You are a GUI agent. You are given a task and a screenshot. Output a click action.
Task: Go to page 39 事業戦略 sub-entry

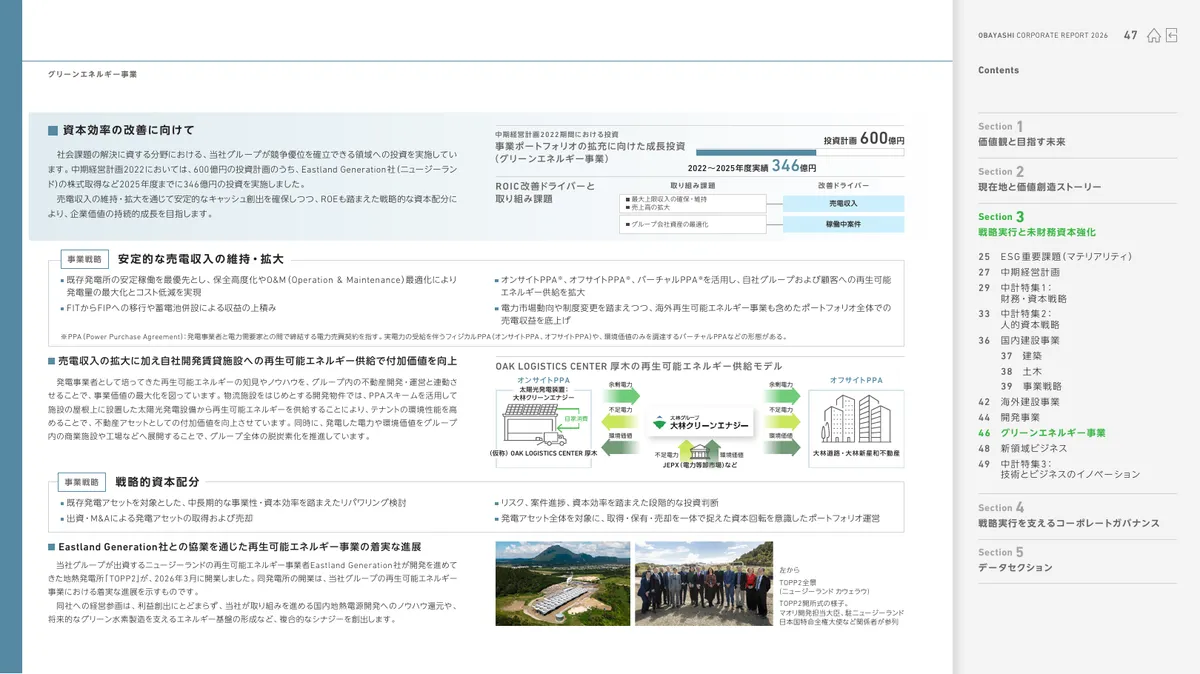tap(1031, 386)
